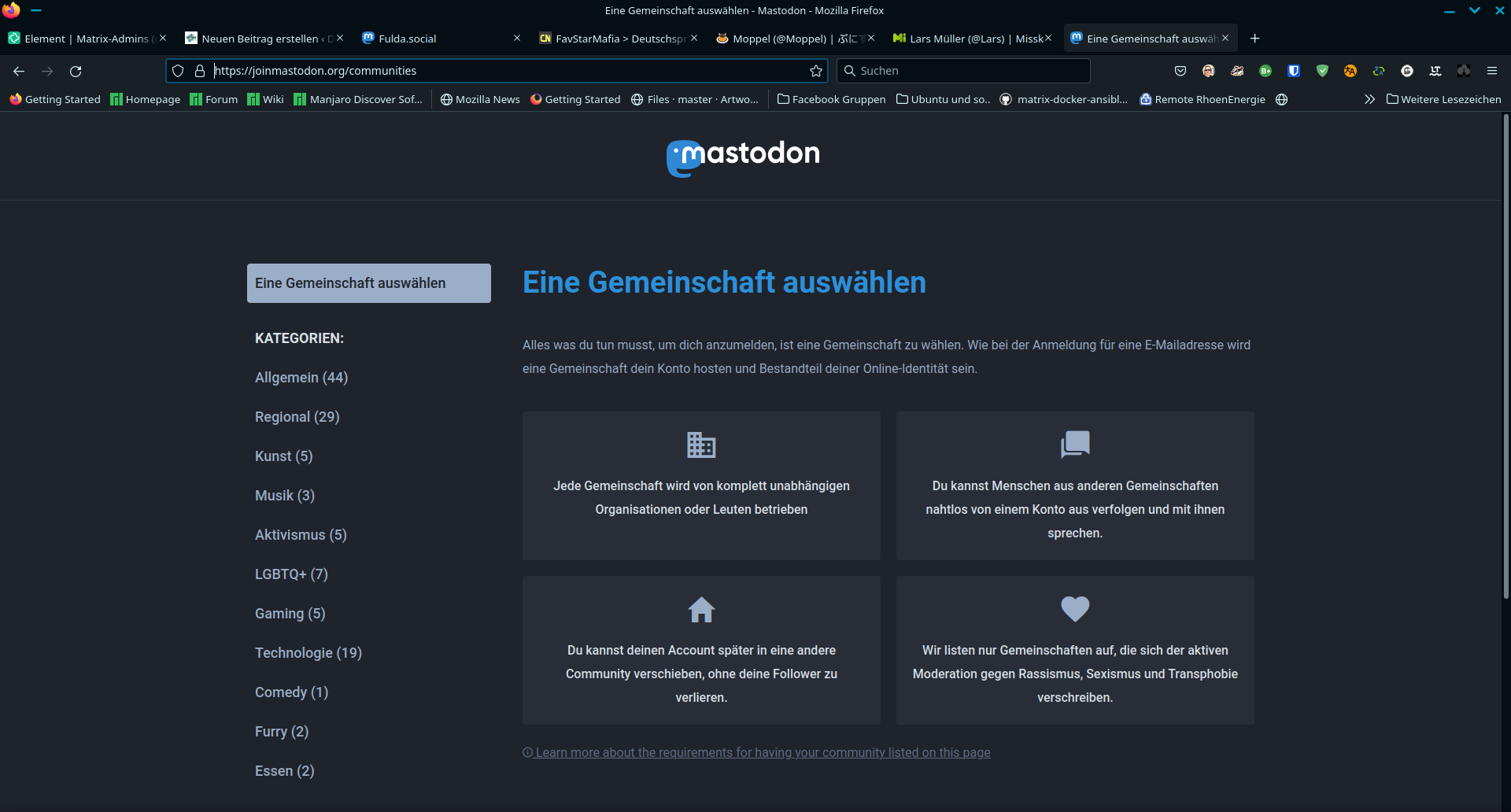Open the Mozilla News bookmark
This screenshot has height=812, width=1511.
(480, 99)
